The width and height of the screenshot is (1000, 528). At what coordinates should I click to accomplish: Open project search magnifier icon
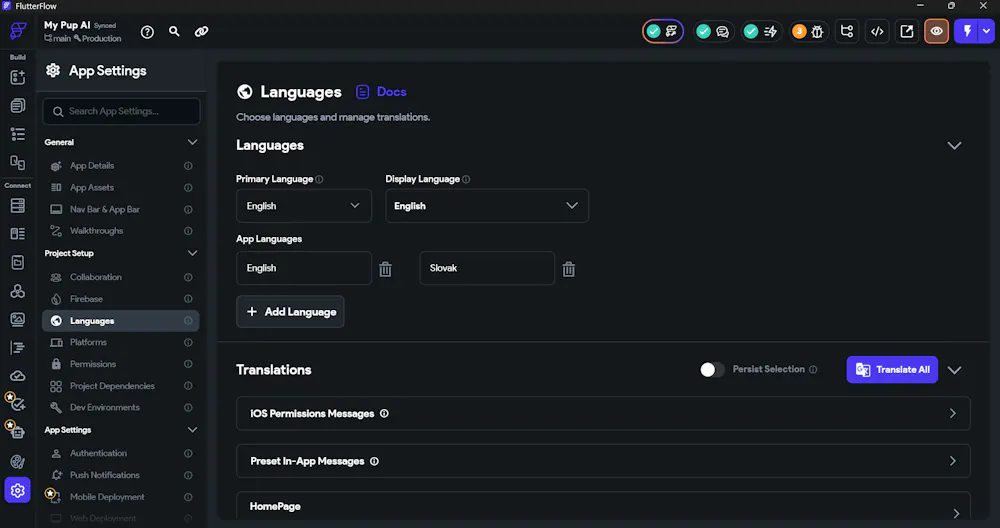174,31
